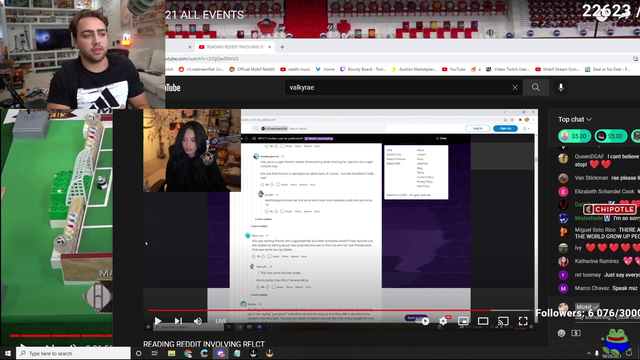Close the READING REDDIT INVOLVING tab

[269, 47]
